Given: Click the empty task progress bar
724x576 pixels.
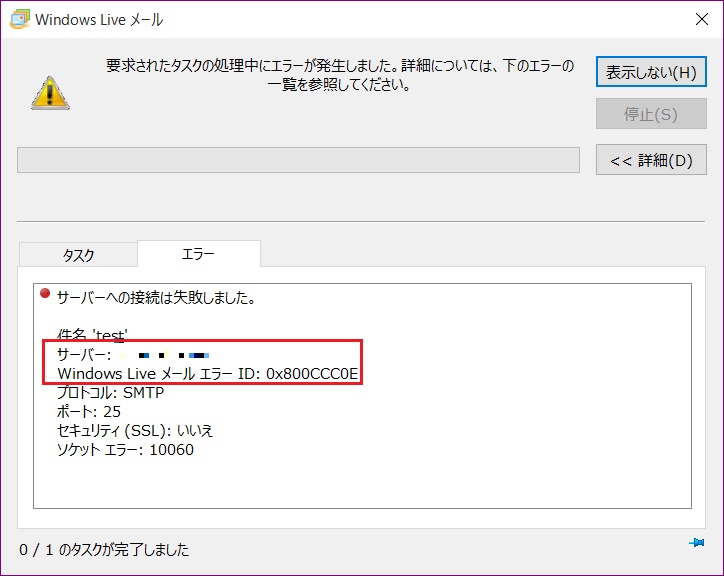Looking at the screenshot, I should pos(298,160).
